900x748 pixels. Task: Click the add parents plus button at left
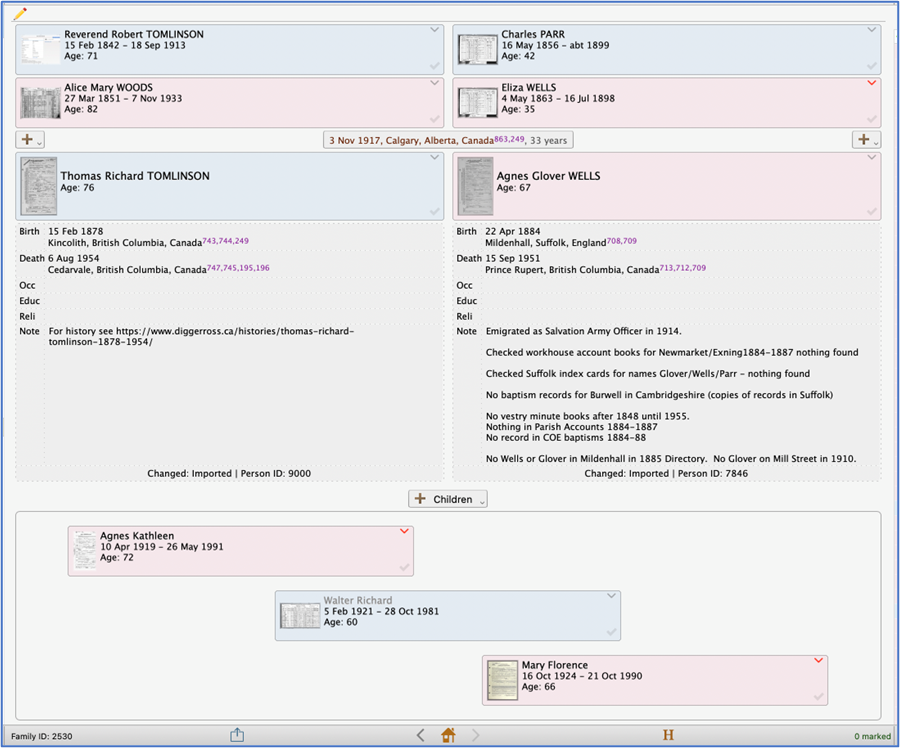click(29, 140)
